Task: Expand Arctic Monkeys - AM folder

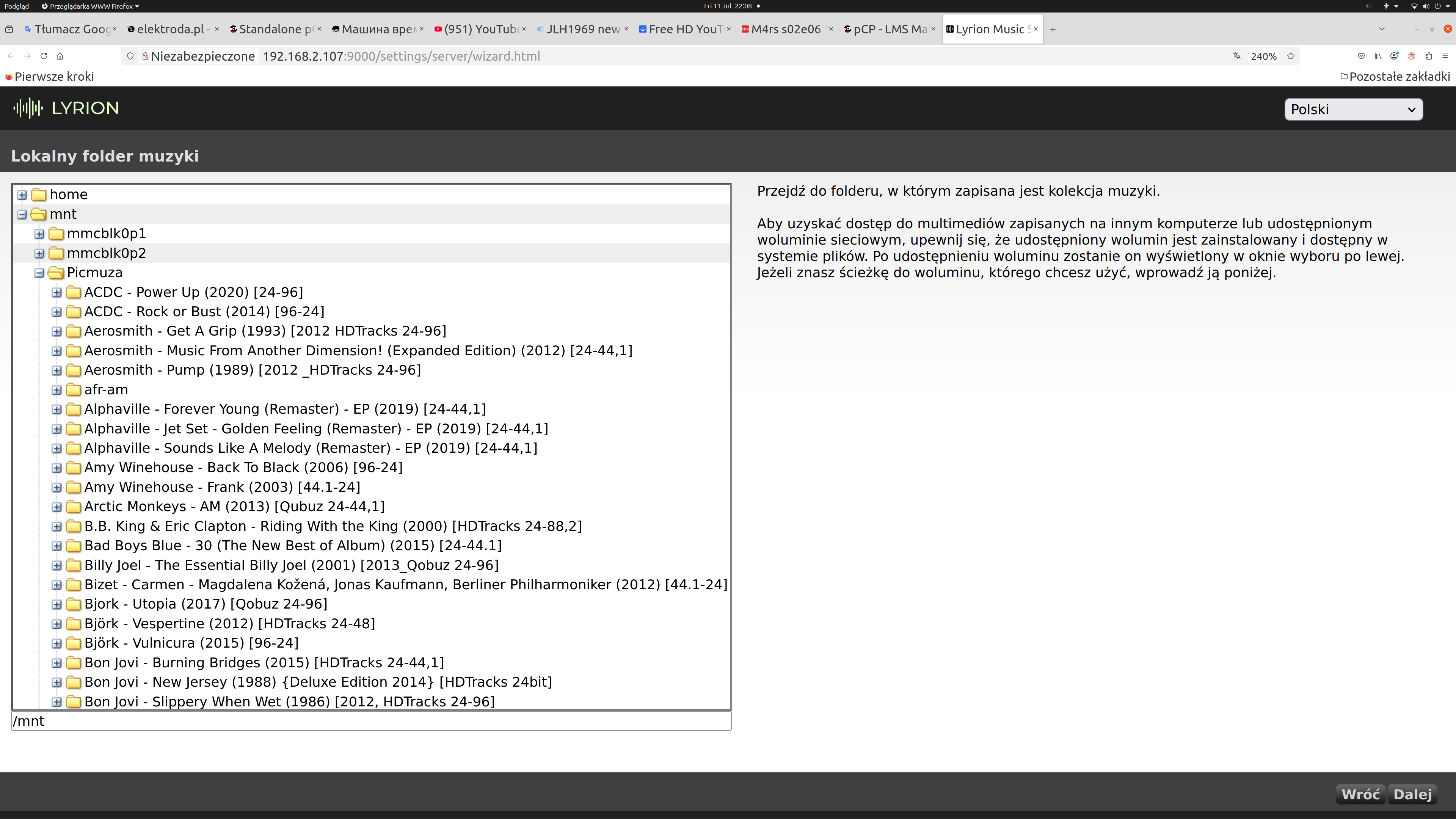Action: [x=56, y=507]
